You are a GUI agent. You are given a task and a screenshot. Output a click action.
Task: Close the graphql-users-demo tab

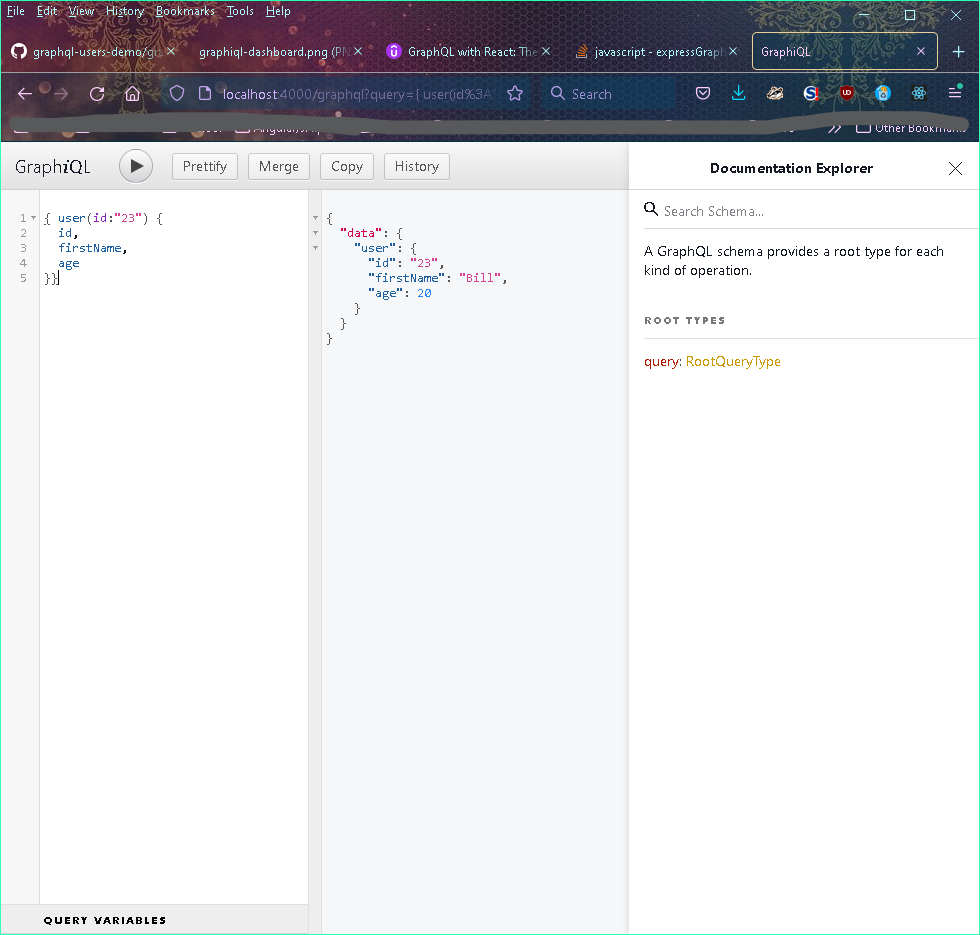pos(171,51)
